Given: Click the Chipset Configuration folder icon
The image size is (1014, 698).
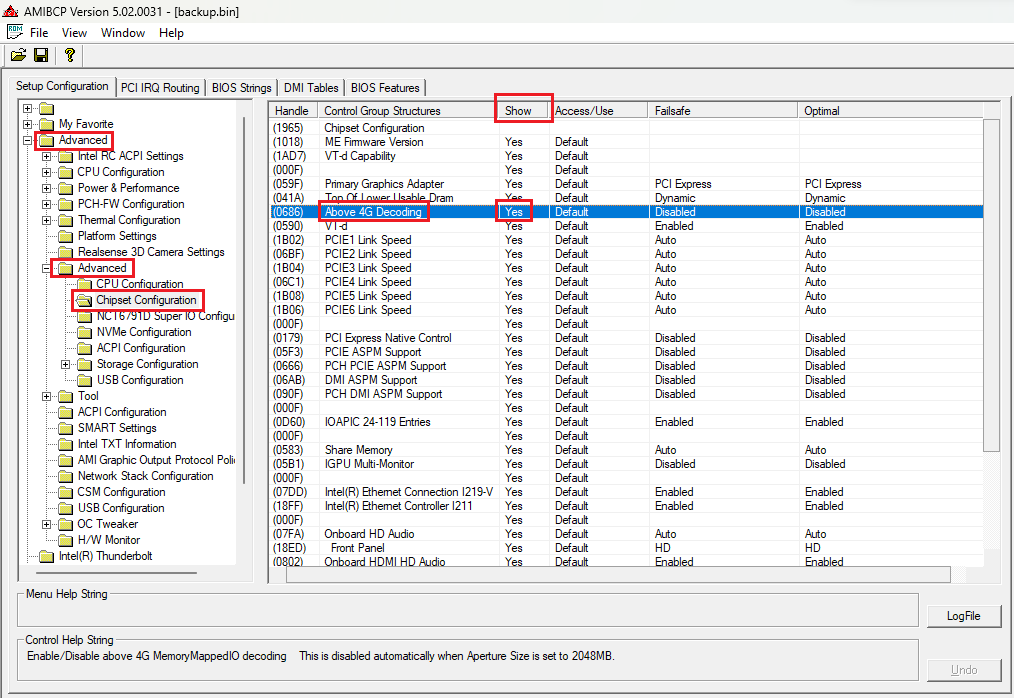Looking at the screenshot, I should click(84, 300).
